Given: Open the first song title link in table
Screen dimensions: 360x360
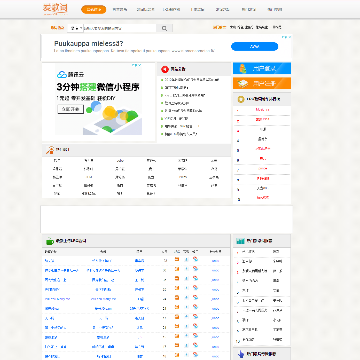Looking at the screenshot, I should pyautogui.click(x=49, y=261).
